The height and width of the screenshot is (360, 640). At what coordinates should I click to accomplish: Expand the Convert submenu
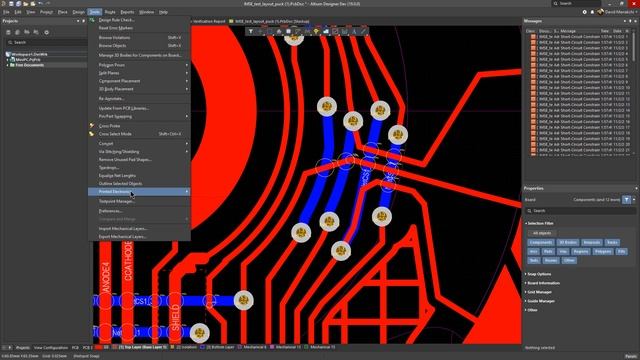point(139,143)
